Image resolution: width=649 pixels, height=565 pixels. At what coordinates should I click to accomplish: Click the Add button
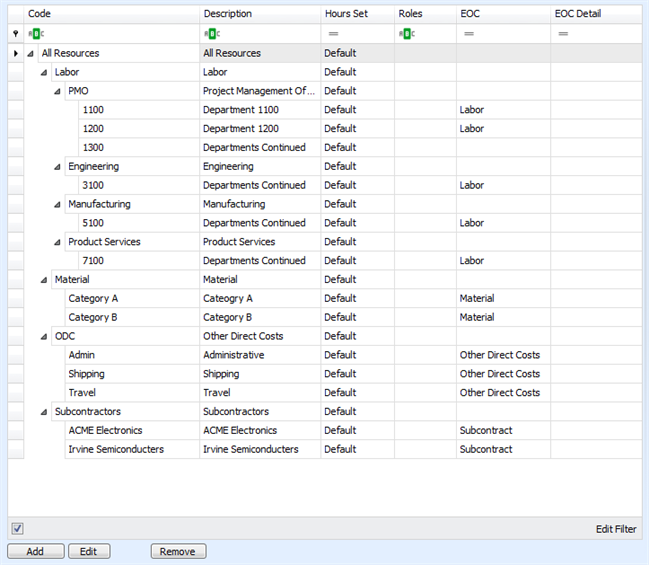(35, 551)
